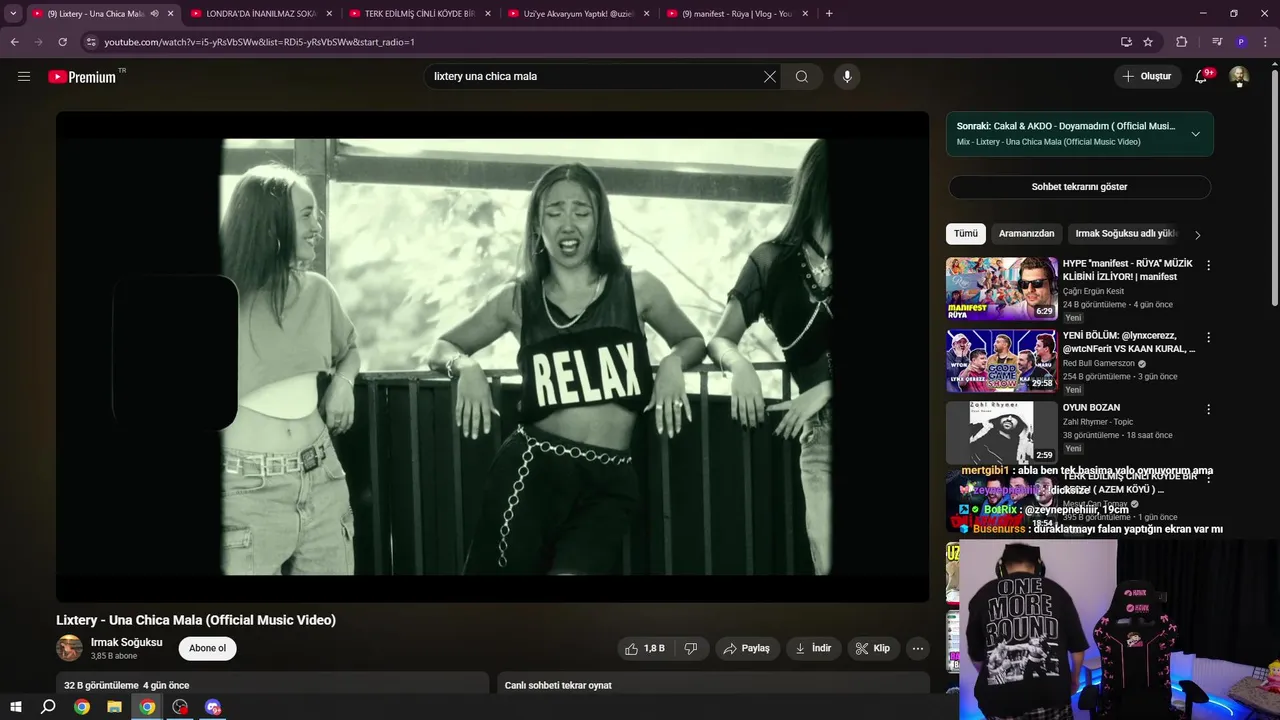Click the magnifier search button

(802, 76)
